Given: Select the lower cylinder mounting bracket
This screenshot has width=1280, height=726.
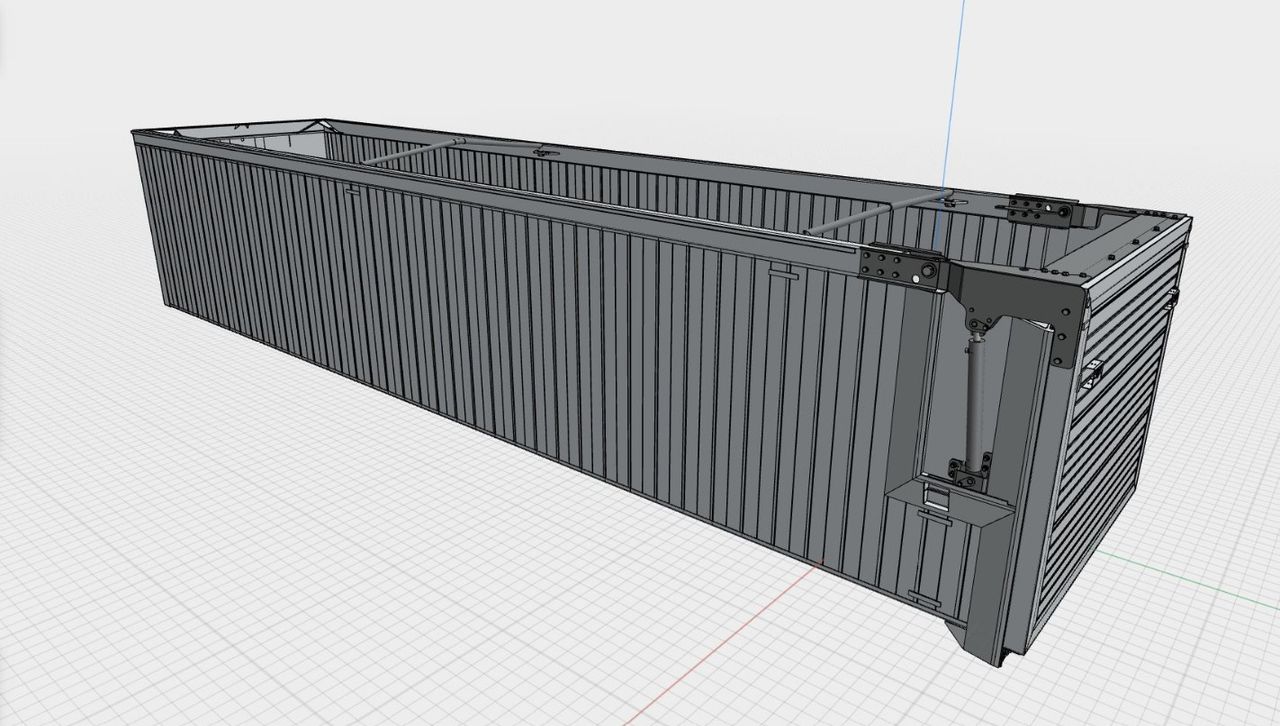Looking at the screenshot, I should pyautogui.click(x=970, y=473).
